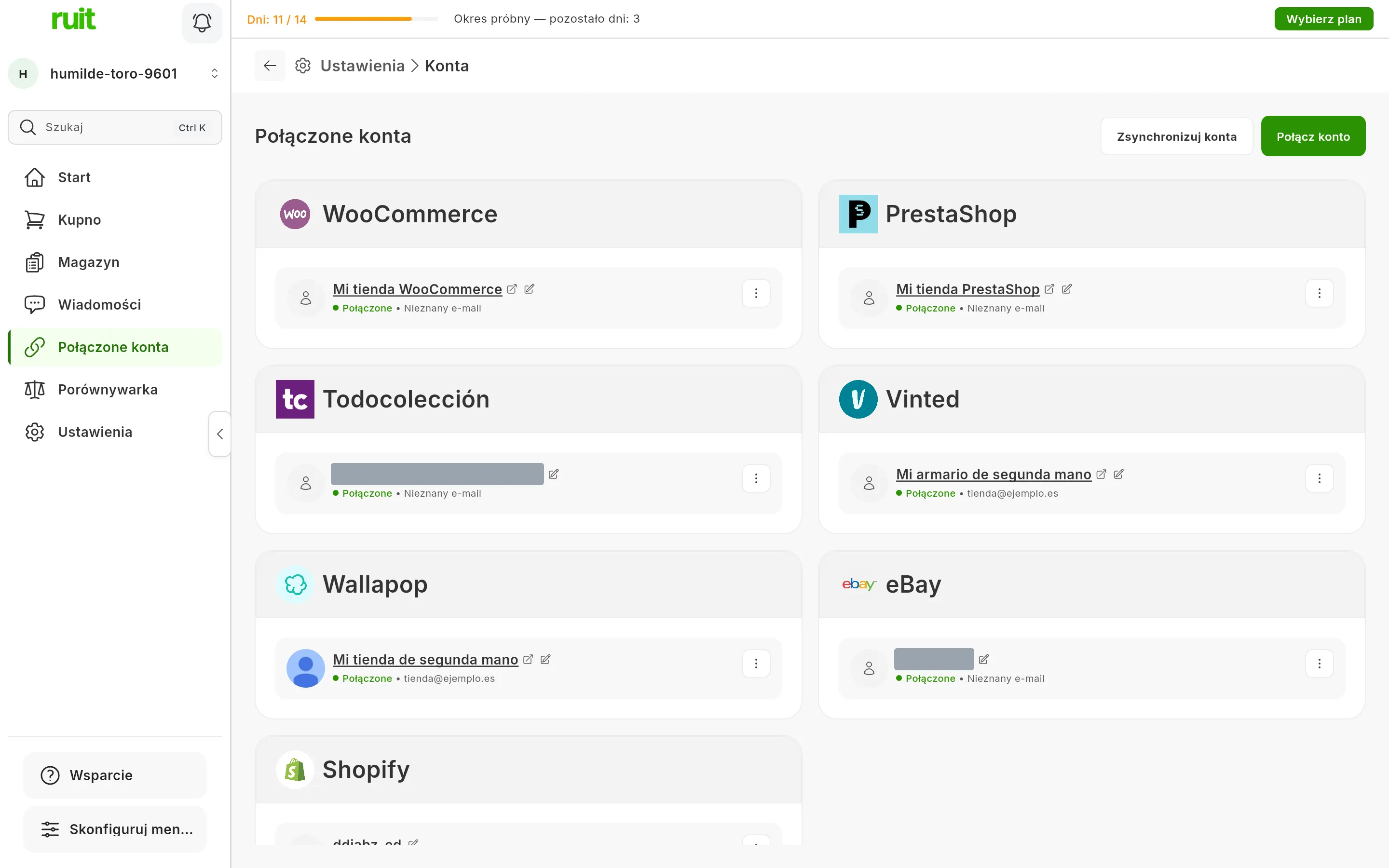Click Zsynchronizuj konta button
1389x868 pixels.
pyautogui.click(x=1177, y=136)
